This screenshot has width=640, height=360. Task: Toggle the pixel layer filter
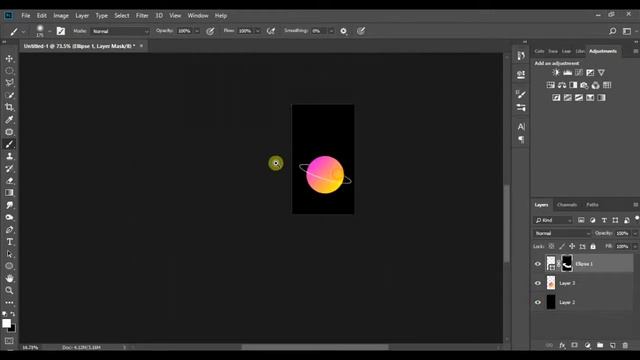(x=581, y=220)
